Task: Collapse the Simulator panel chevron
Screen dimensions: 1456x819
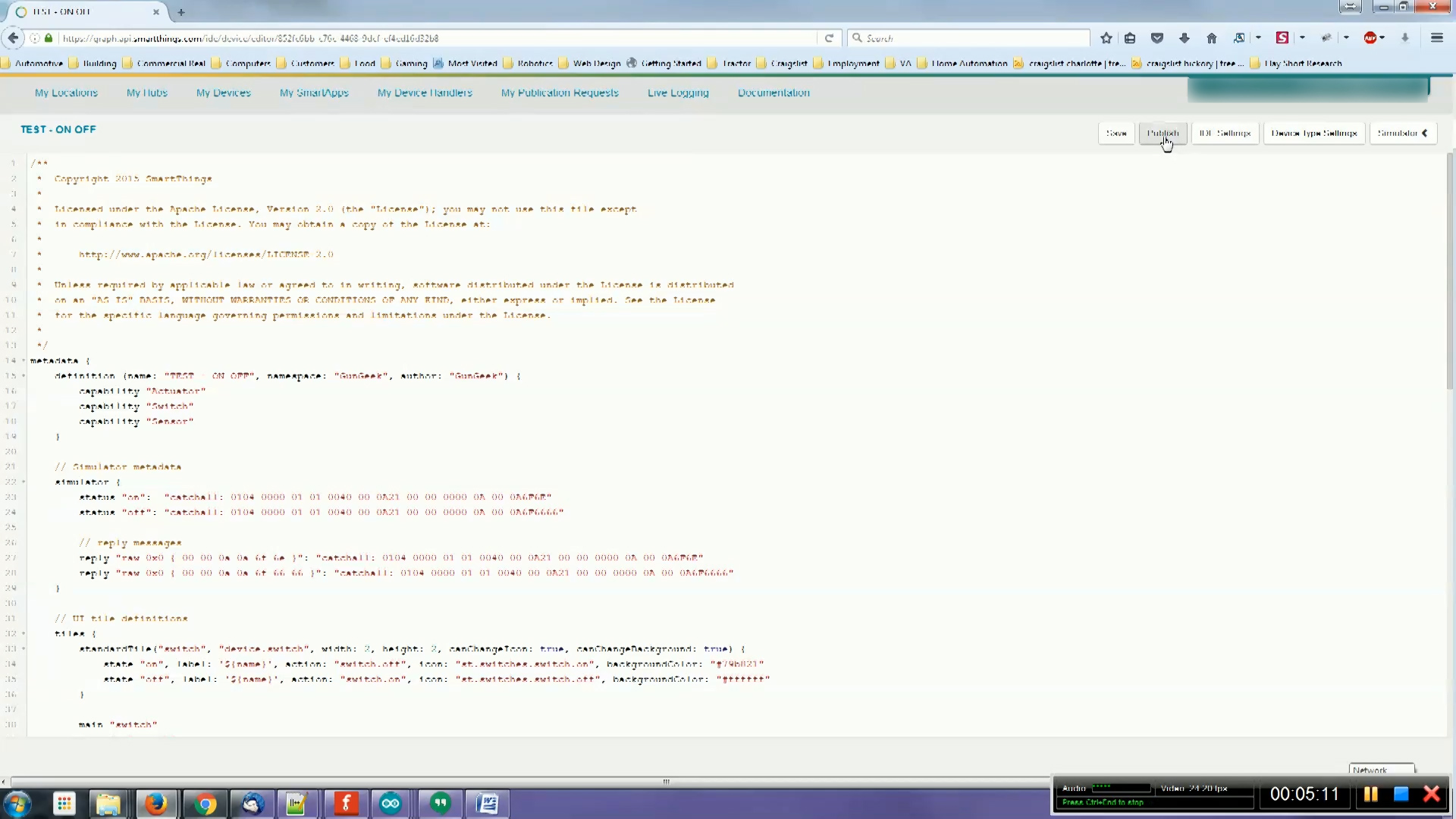Action: click(1425, 133)
